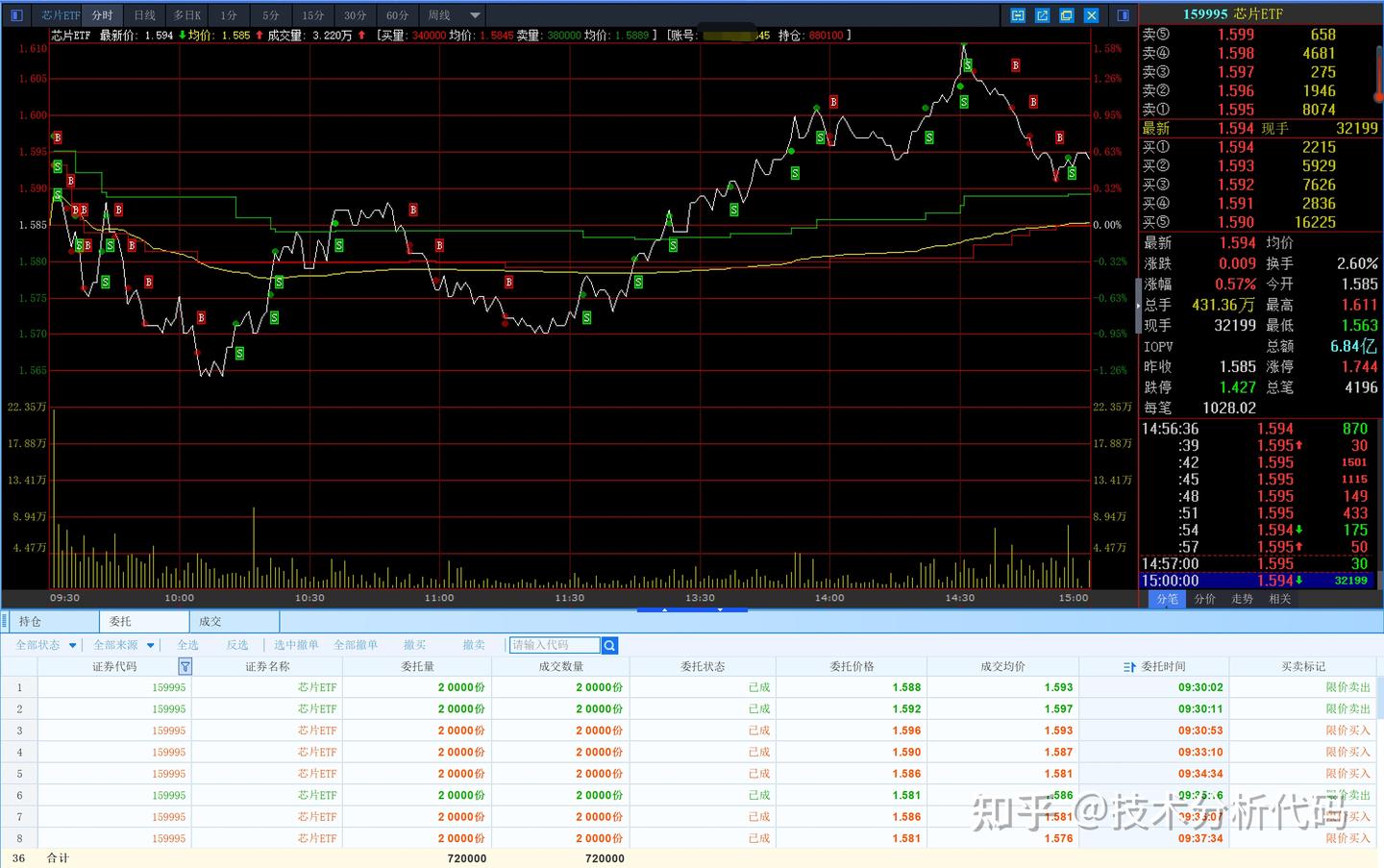Click the 买⑤ bid price 1.590
Viewport: 1384px width, 868px height.
1236,222
